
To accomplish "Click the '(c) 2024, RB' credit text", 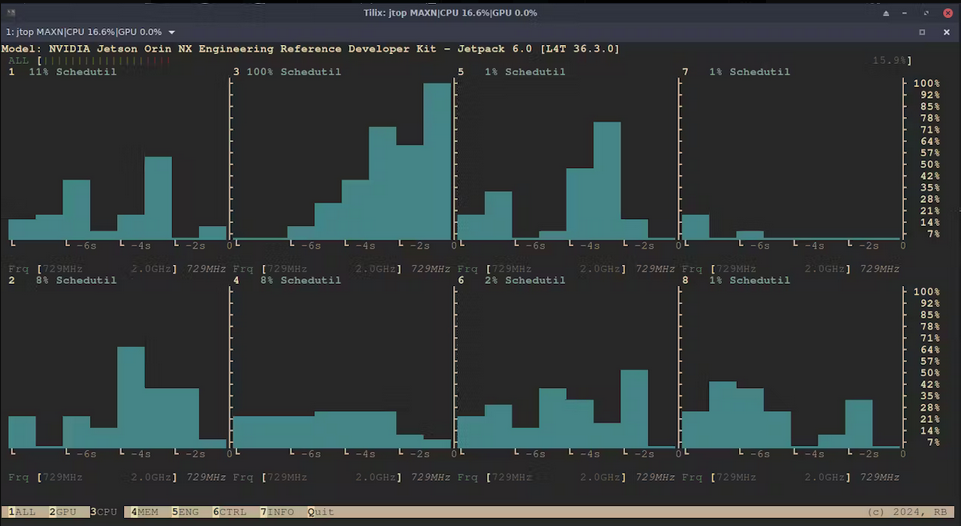I will coord(907,512).
